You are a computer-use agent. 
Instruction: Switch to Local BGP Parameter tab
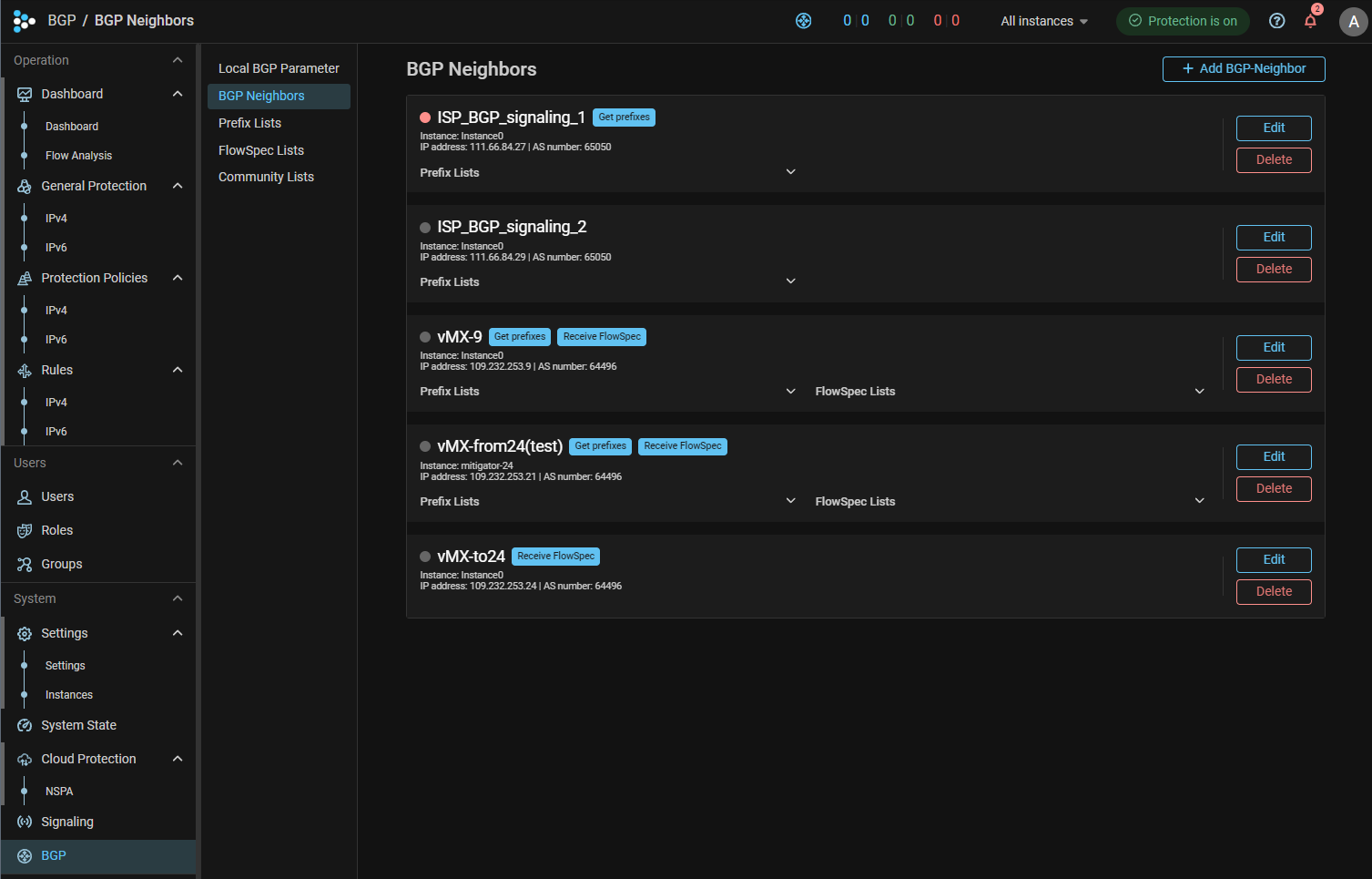pos(279,68)
